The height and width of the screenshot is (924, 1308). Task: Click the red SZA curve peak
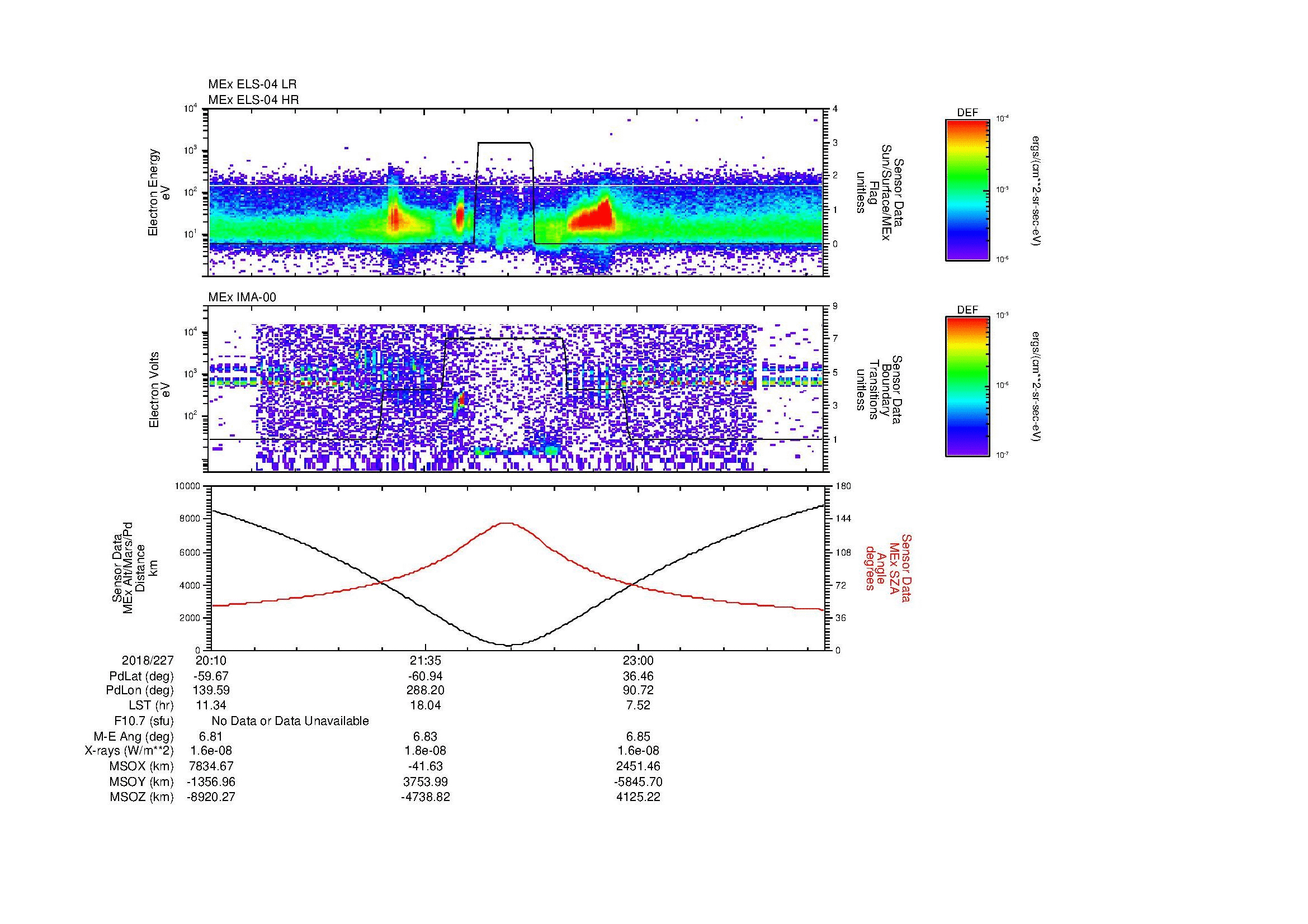coord(507,523)
